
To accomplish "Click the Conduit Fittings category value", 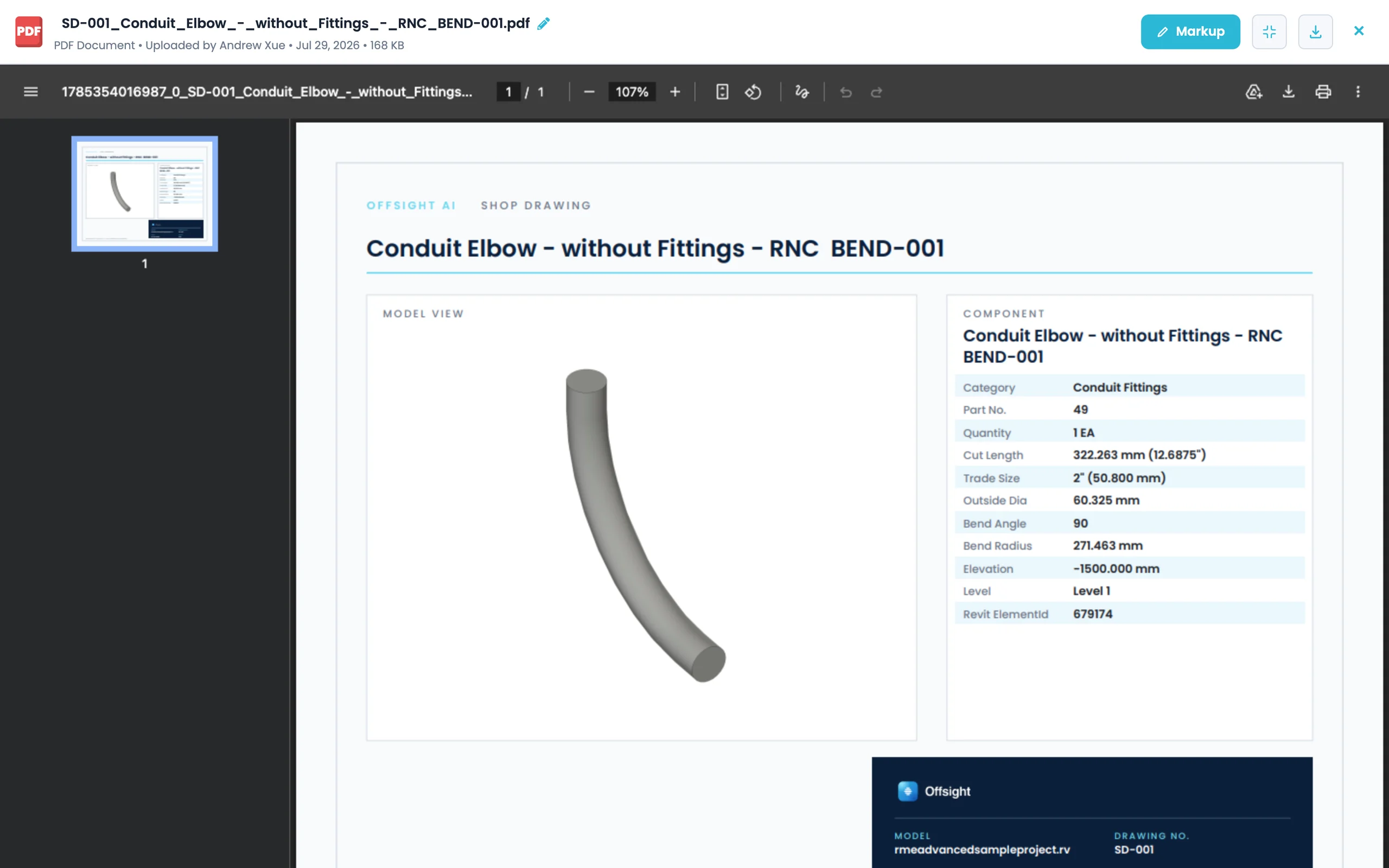I will (x=1120, y=387).
